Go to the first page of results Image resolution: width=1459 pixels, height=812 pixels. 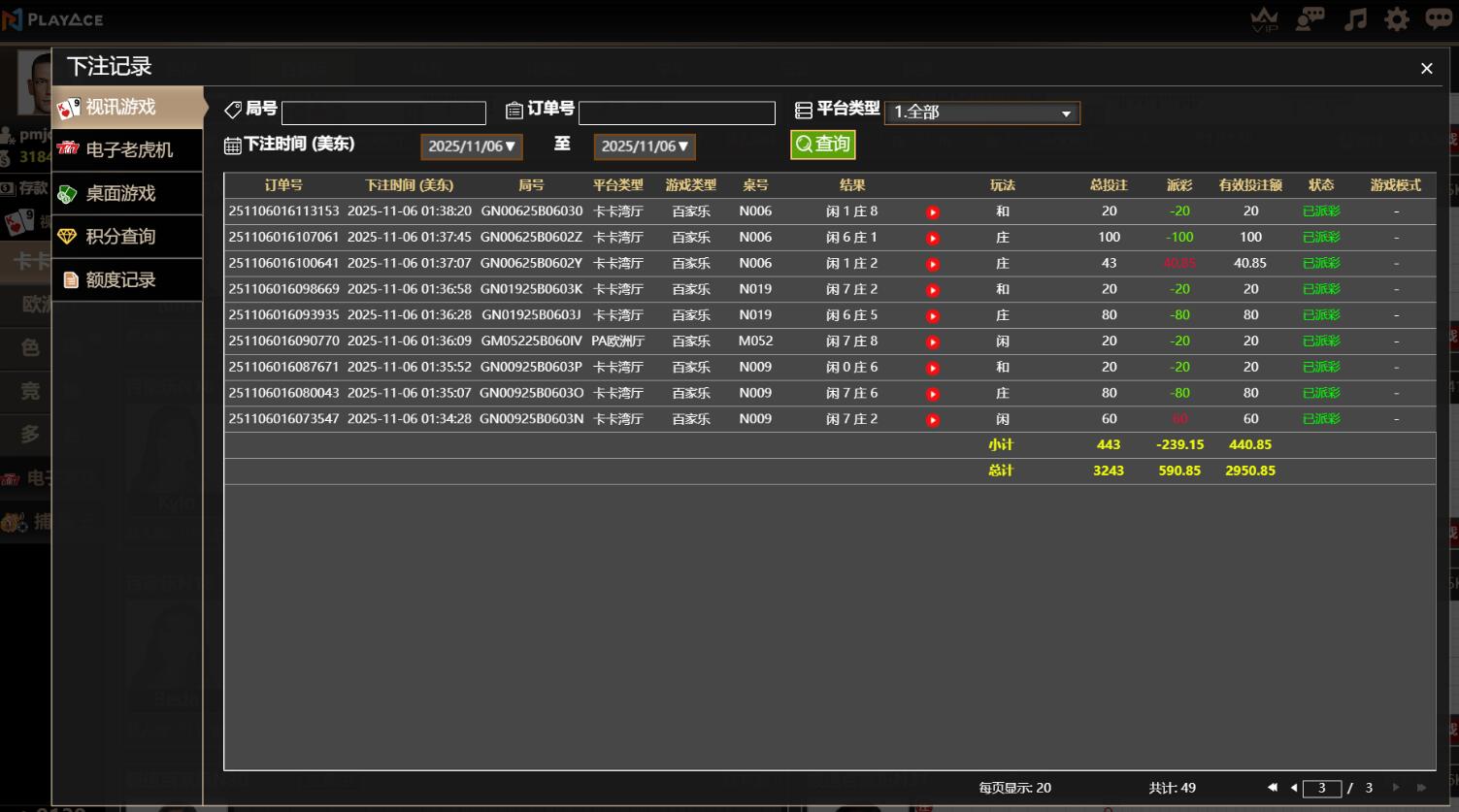[1273, 788]
